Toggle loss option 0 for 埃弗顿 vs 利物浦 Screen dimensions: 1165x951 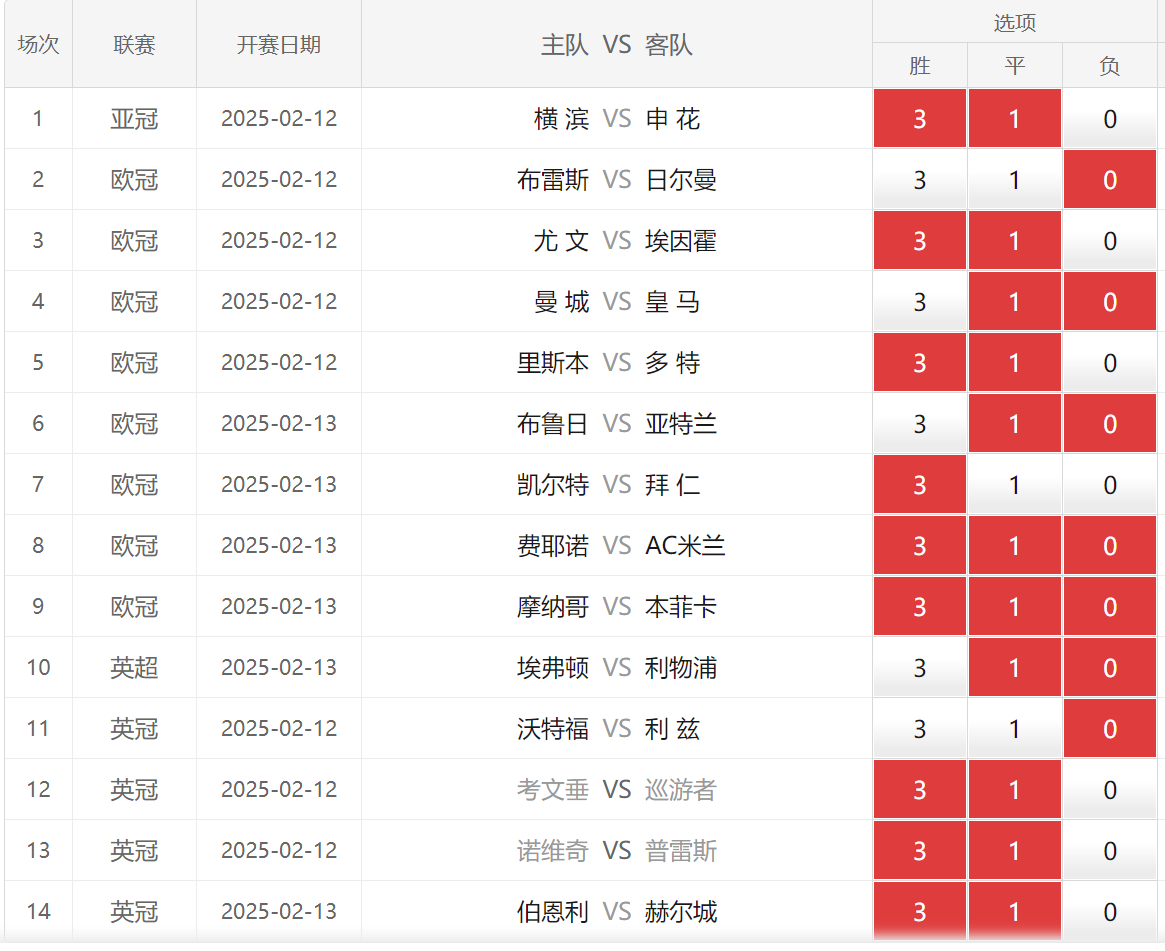[1110, 666]
